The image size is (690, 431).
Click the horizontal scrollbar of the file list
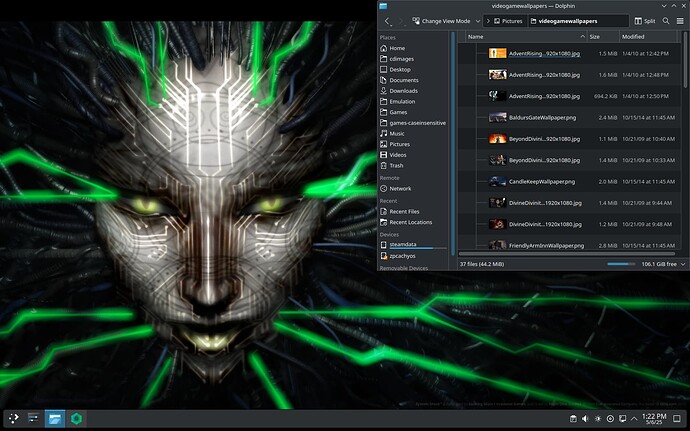tap(567, 254)
